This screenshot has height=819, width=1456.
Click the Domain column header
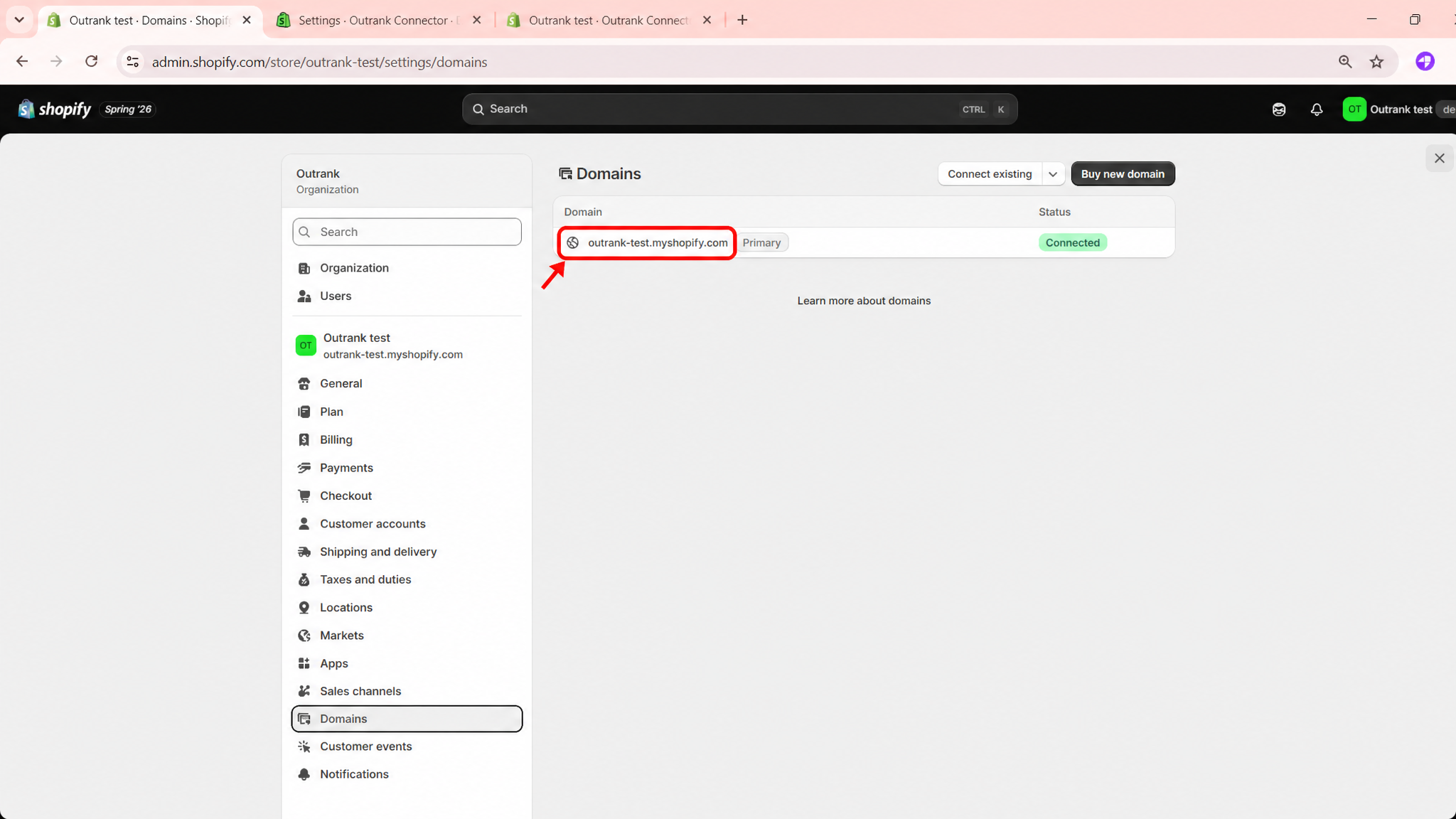pos(583,212)
